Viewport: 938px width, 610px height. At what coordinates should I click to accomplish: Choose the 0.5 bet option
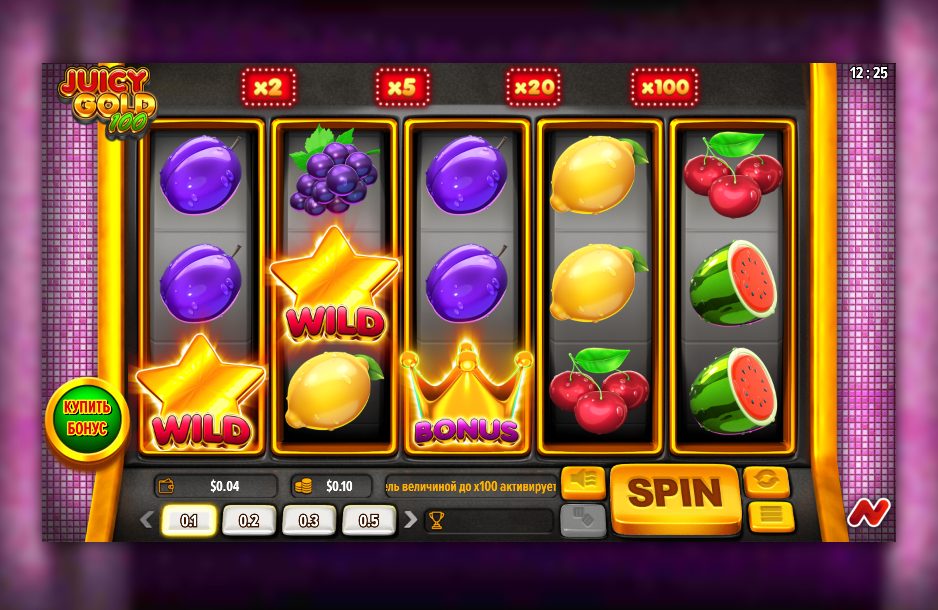coord(368,520)
